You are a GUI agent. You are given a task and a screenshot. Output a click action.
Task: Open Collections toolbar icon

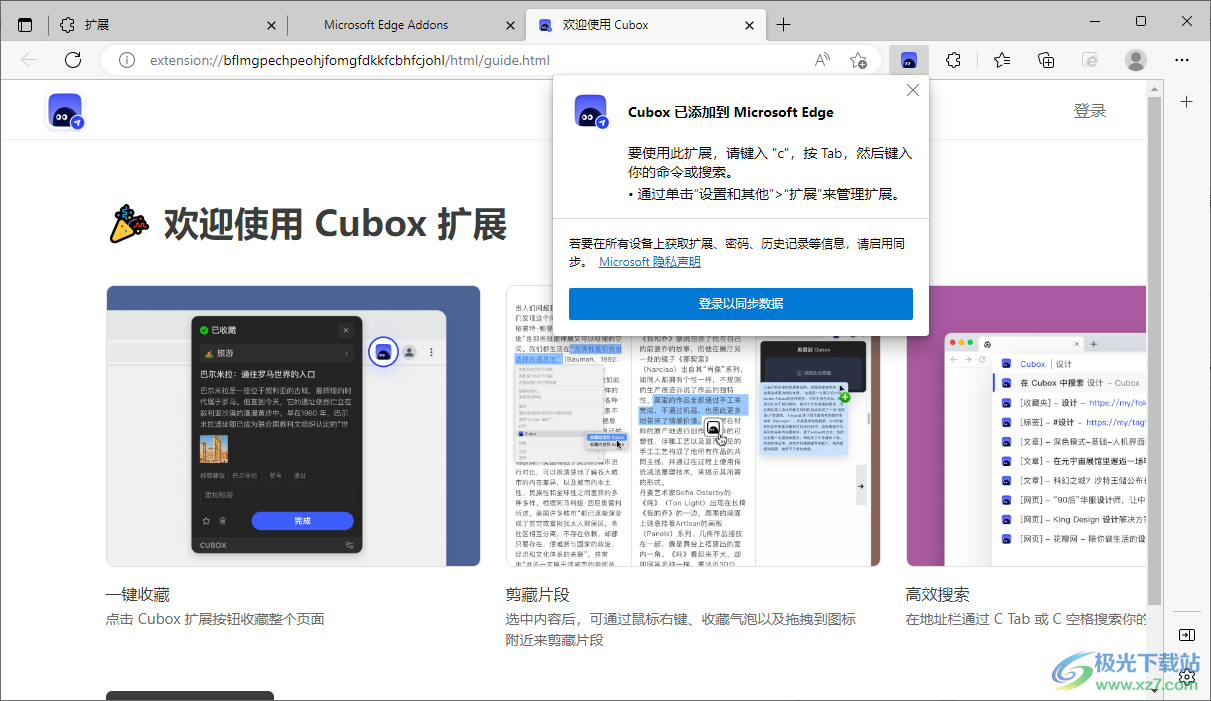[x=1046, y=60]
